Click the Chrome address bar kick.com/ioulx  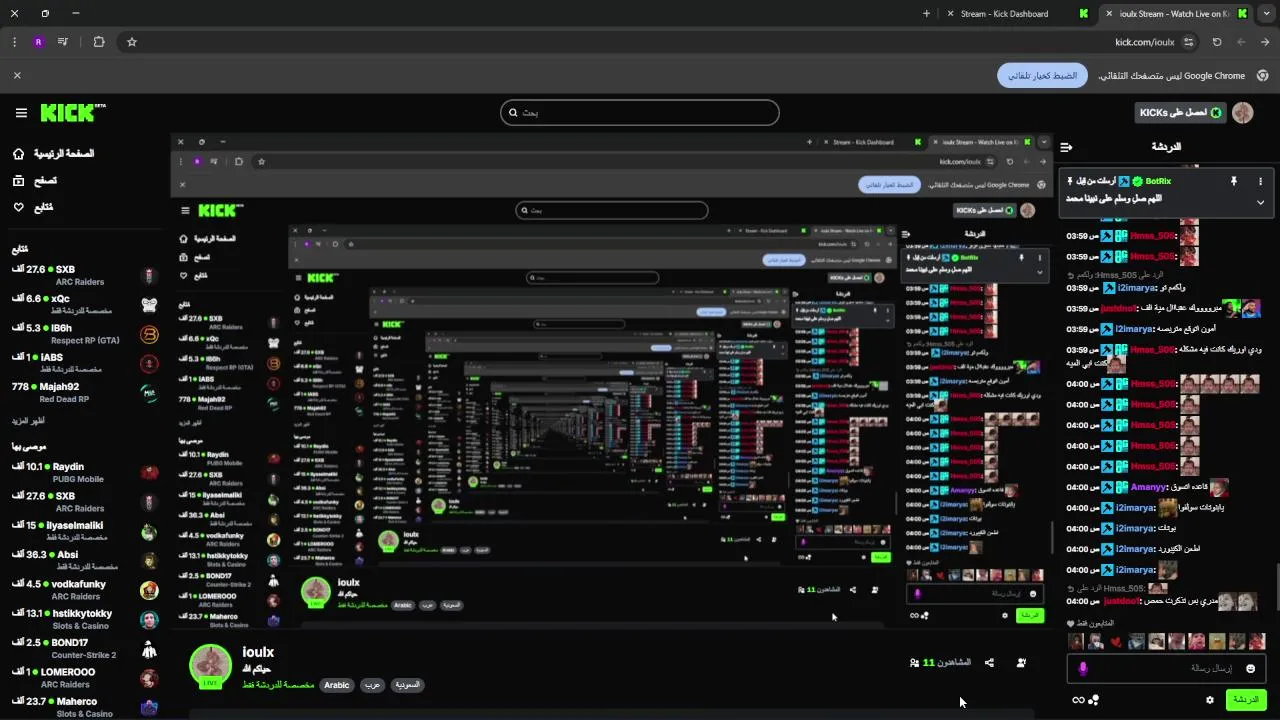pyautogui.click(x=1144, y=42)
